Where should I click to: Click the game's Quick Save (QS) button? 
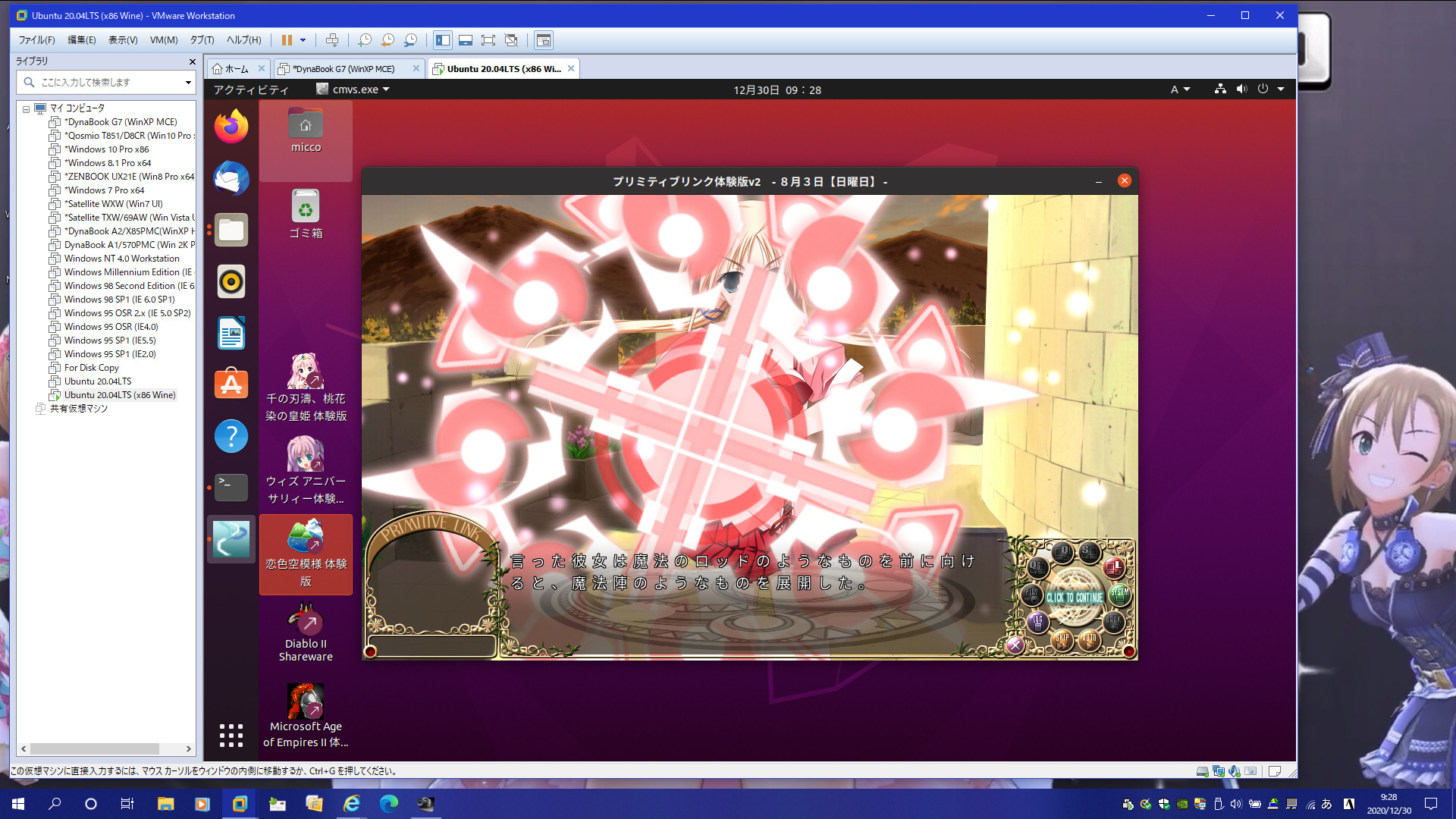(1038, 568)
